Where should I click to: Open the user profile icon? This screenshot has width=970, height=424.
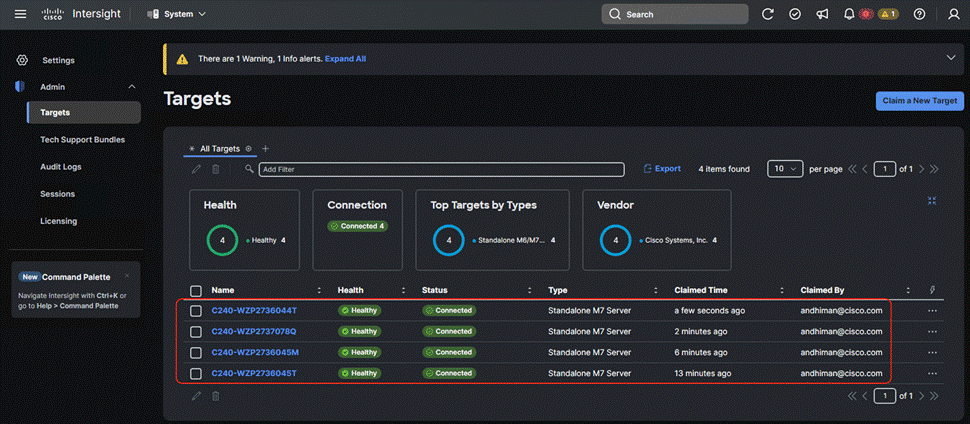click(x=953, y=14)
